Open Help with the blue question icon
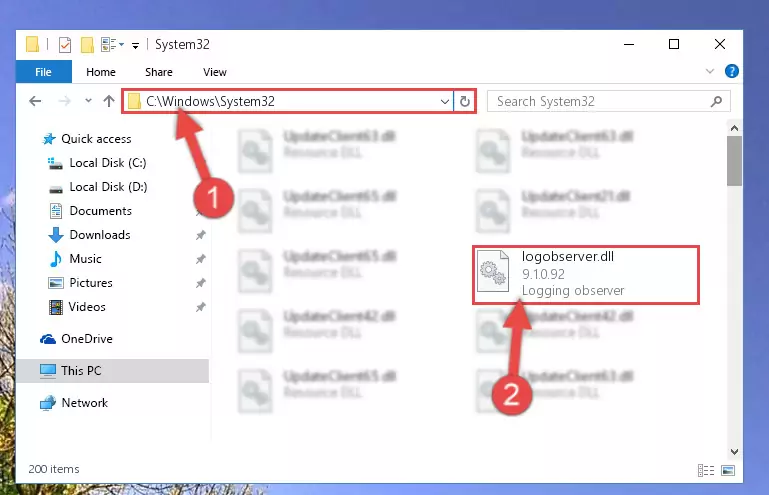Screen dimensions: 769x495 [731, 71]
